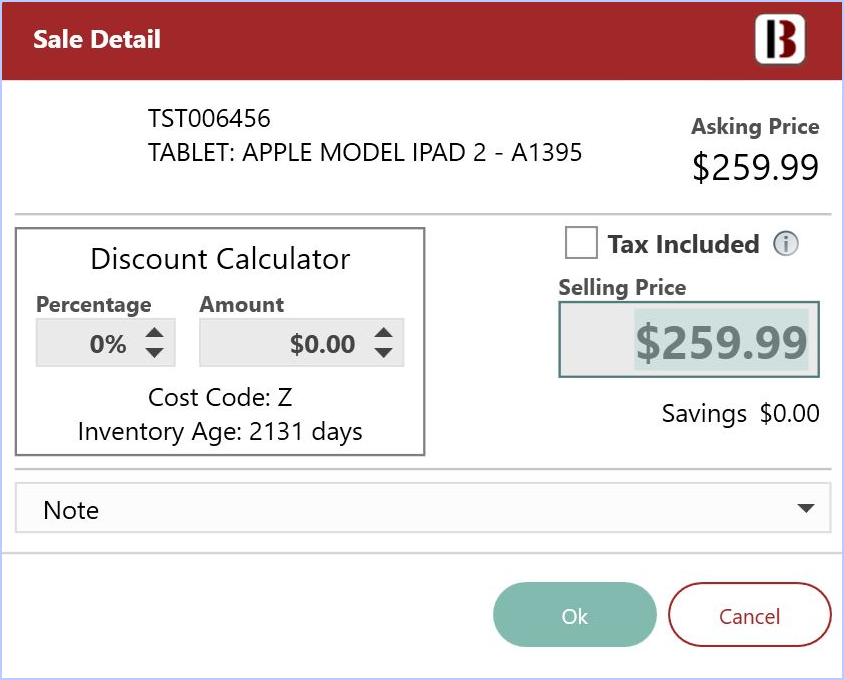844x680 pixels.
Task: Confirm the sale with Ok button
Action: click(x=574, y=614)
